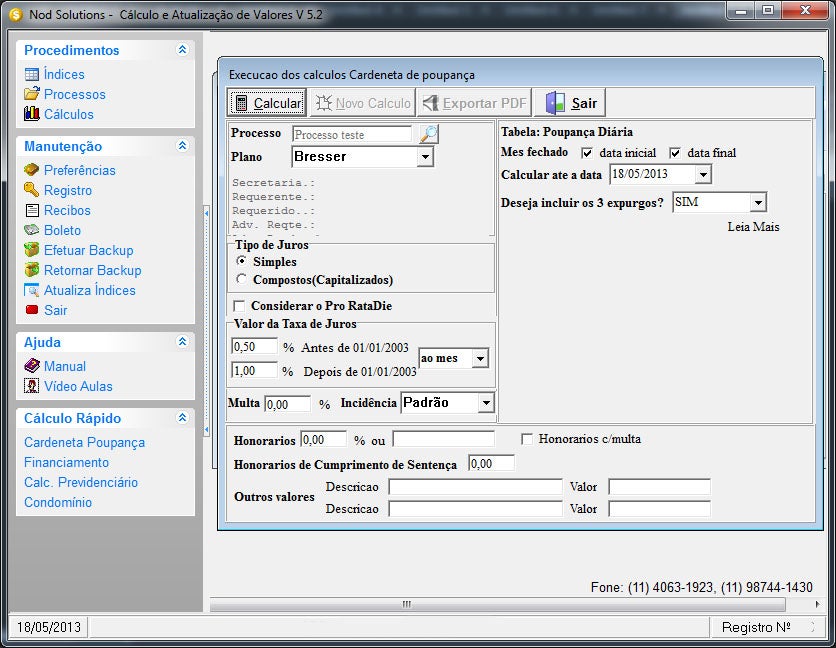Click the status bar date 18/05/2013
Image resolution: width=836 pixels, height=648 pixels.
point(49,627)
